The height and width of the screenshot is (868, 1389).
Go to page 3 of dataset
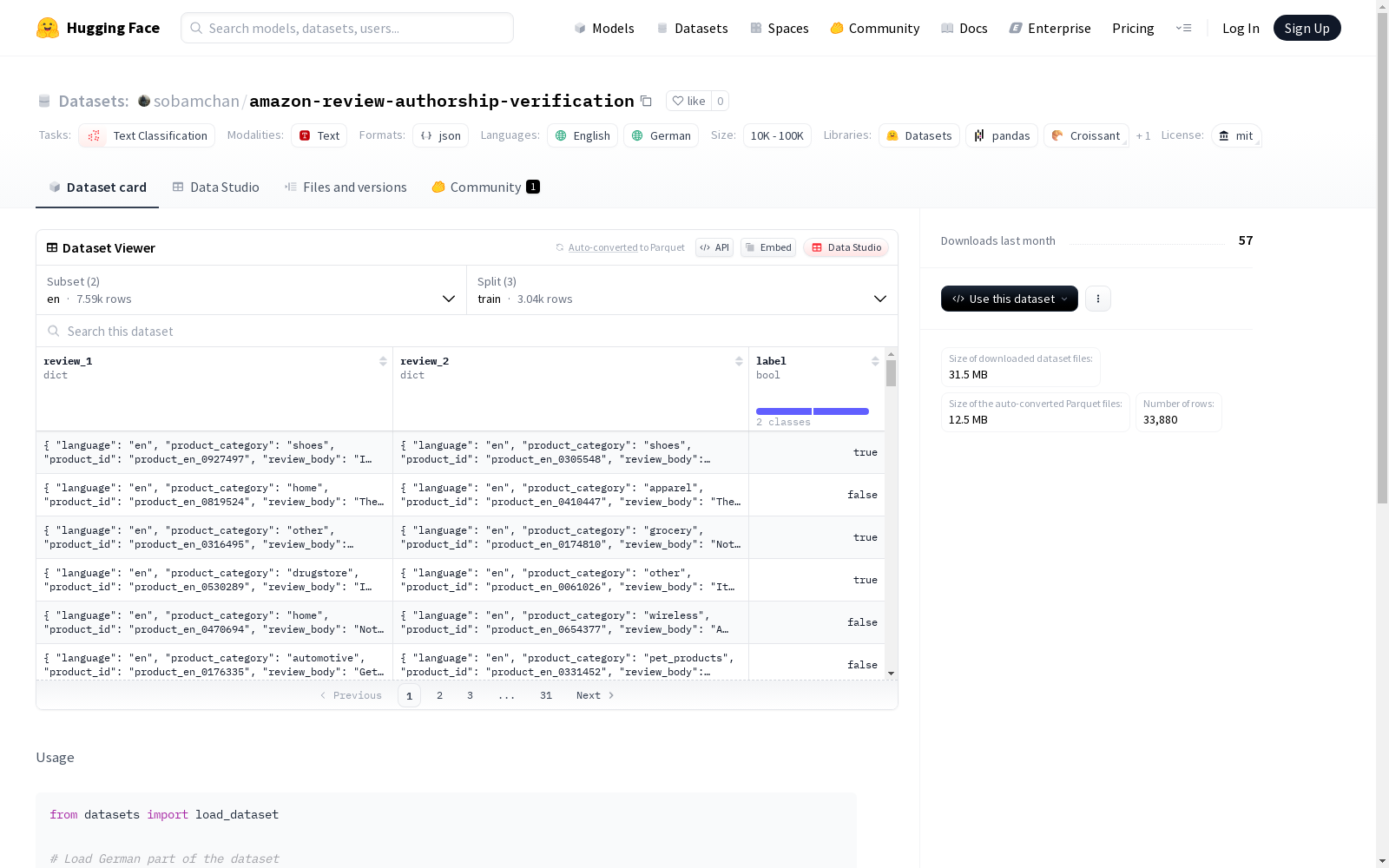tap(470, 695)
